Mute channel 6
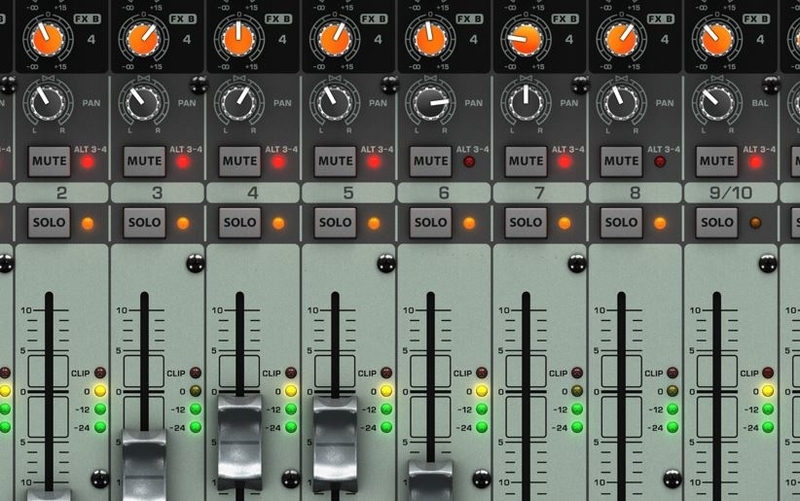The image size is (800, 501). click(x=431, y=161)
